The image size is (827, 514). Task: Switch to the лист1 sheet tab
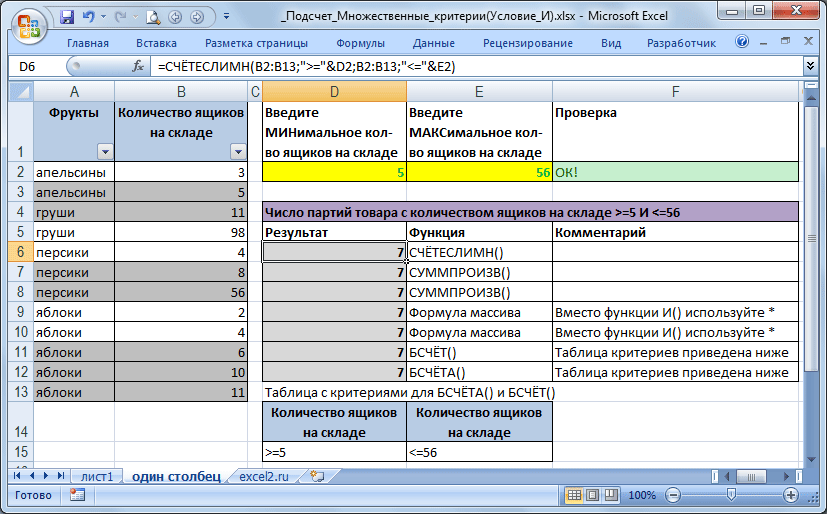[x=97, y=477]
